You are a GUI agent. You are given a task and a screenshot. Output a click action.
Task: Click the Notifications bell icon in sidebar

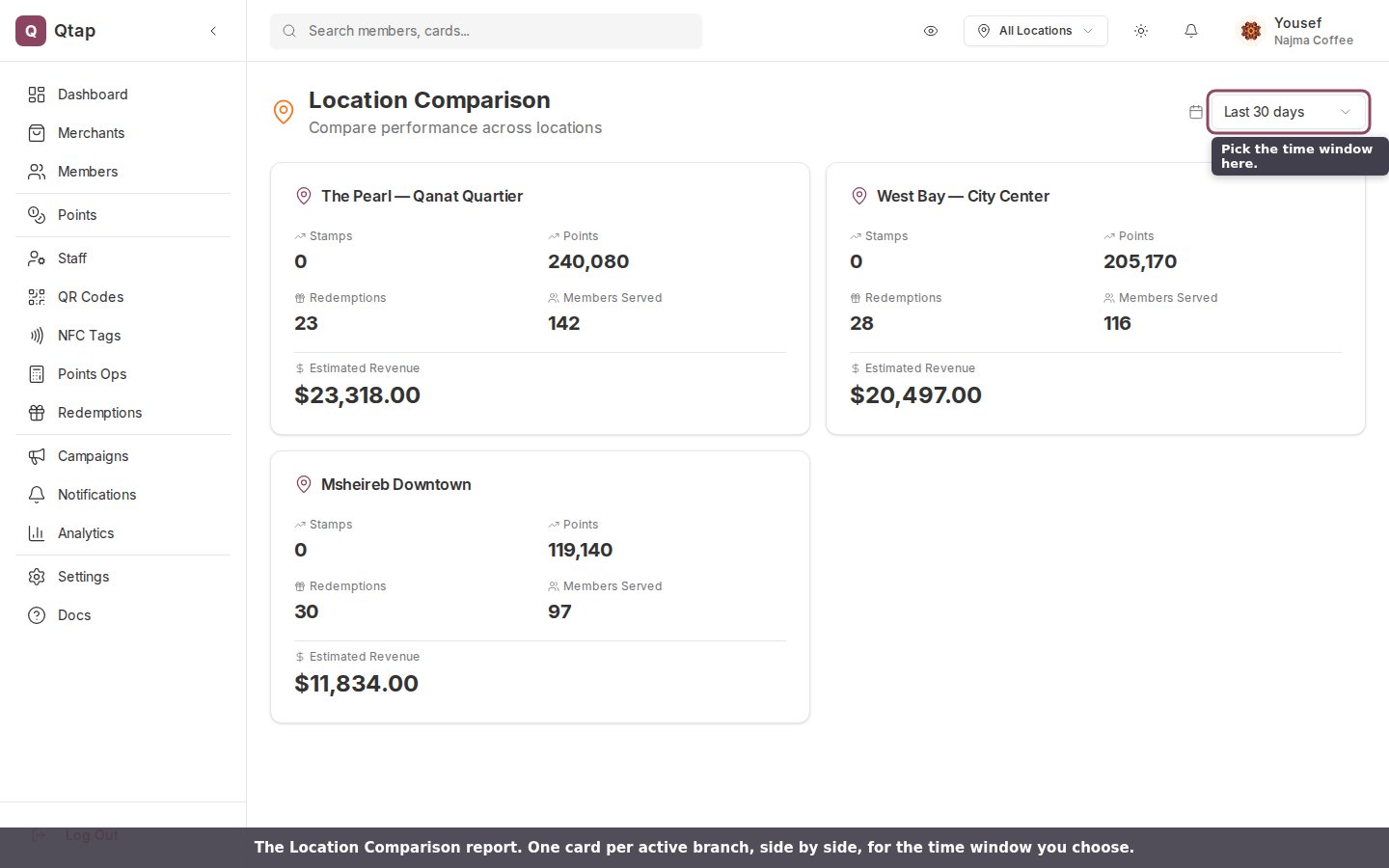pos(37,495)
